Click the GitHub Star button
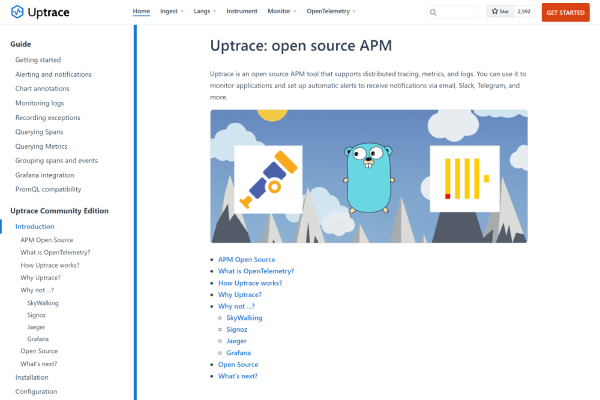This screenshot has height=400, width=600. pyautogui.click(x=500, y=11)
